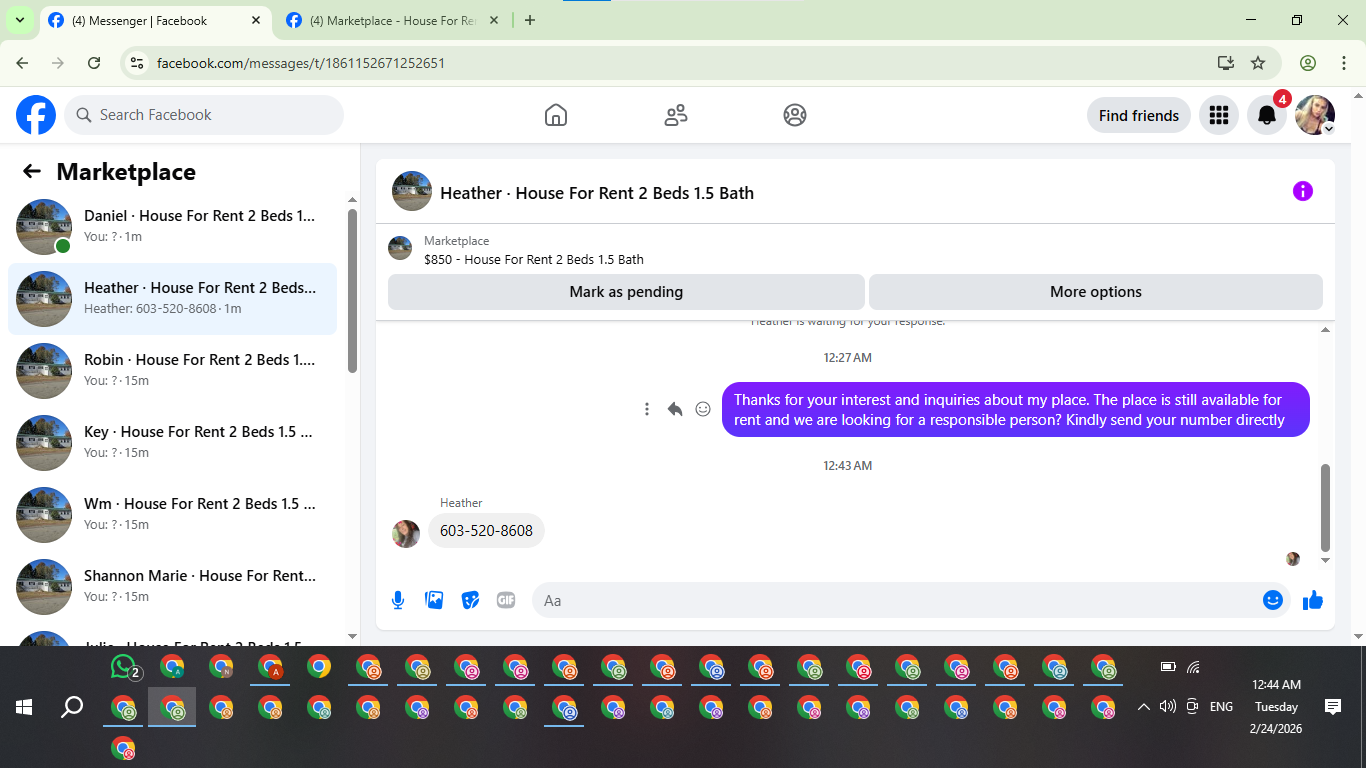
Task: Open Daniel conversation in list
Action: tap(172, 227)
